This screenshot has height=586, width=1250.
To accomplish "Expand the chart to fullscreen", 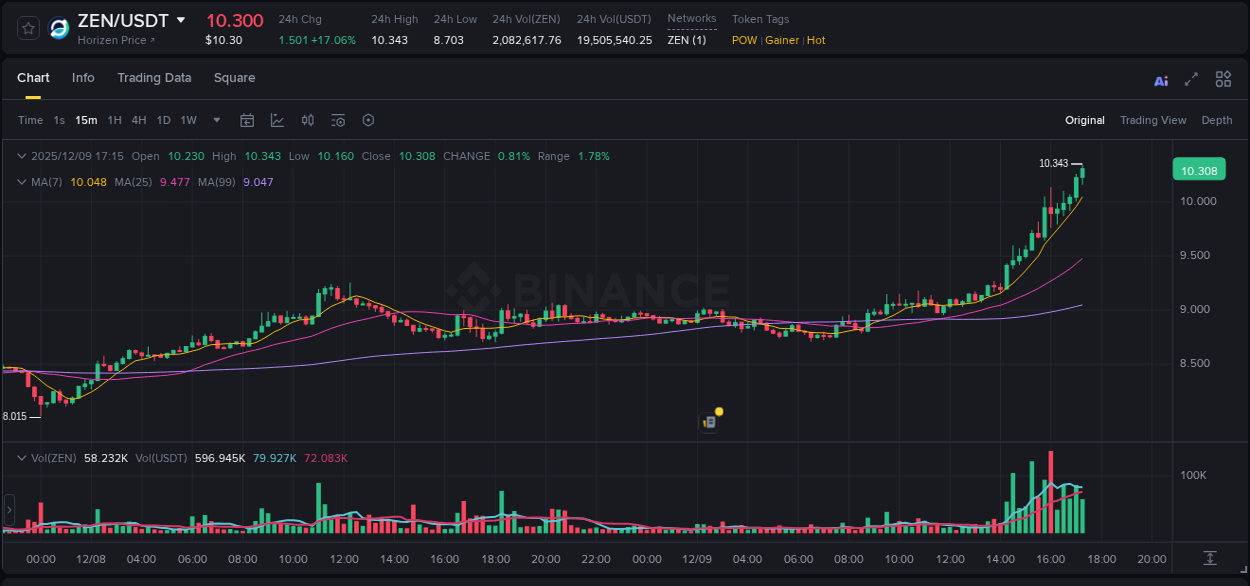I will tap(1190, 79).
